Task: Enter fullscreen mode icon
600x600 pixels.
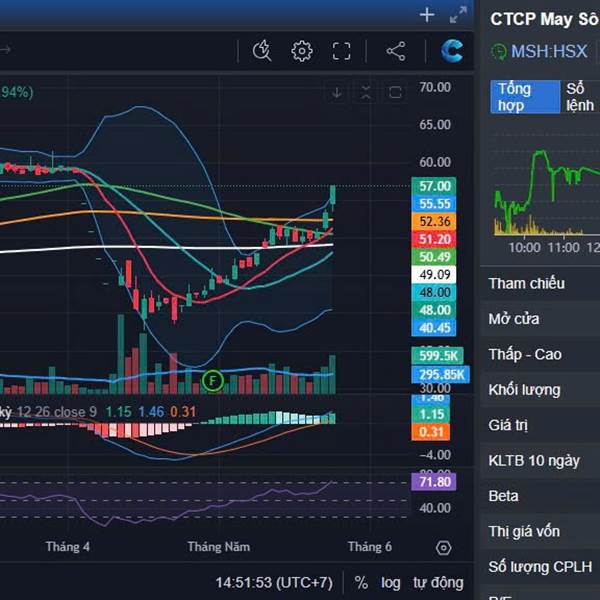Action: tap(341, 51)
